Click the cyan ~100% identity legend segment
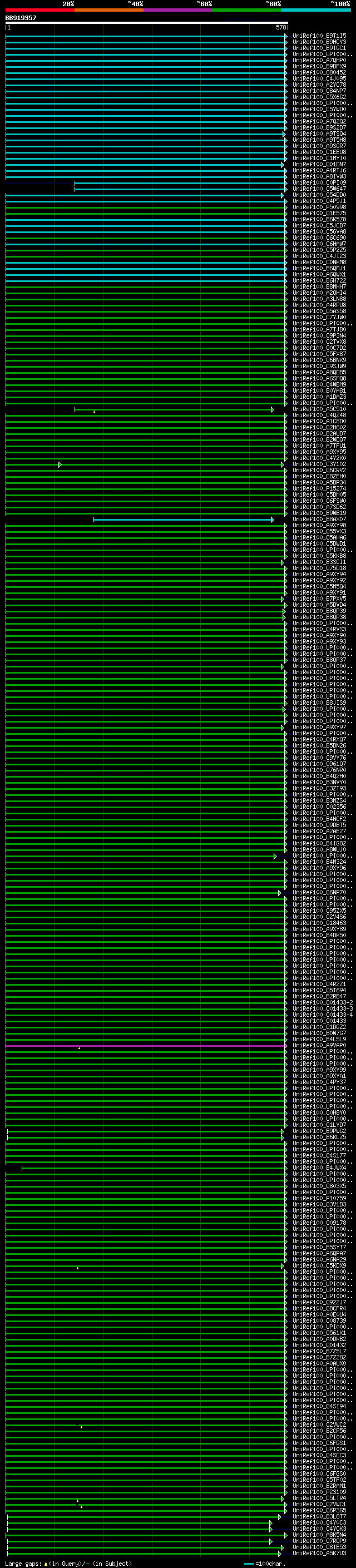Screen dimensions: 356x1568 (x=316, y=10)
